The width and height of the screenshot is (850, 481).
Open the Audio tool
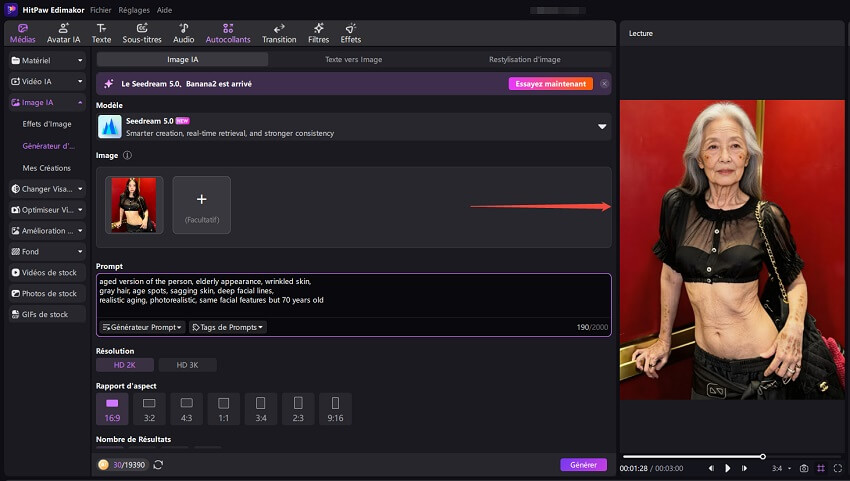tap(184, 34)
